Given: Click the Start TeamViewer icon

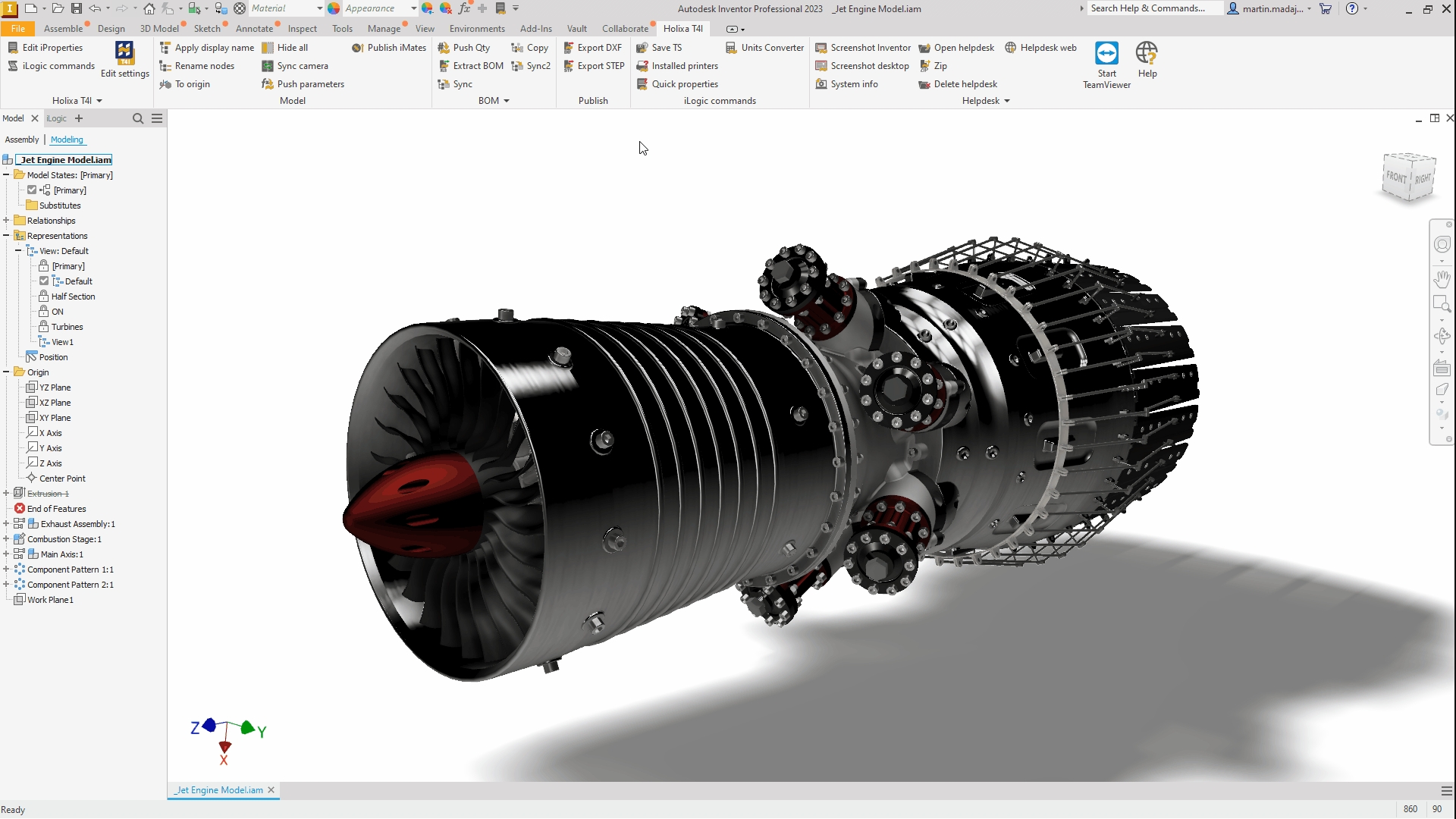Looking at the screenshot, I should [x=1106, y=54].
